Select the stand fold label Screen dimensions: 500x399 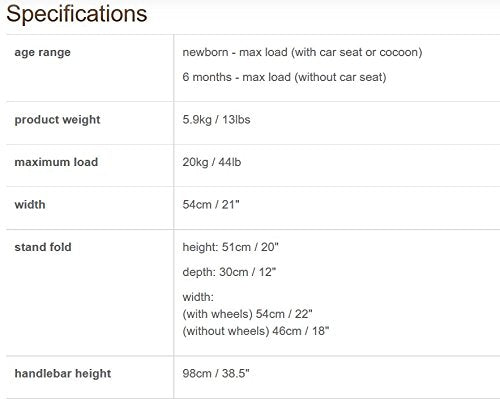point(43,247)
